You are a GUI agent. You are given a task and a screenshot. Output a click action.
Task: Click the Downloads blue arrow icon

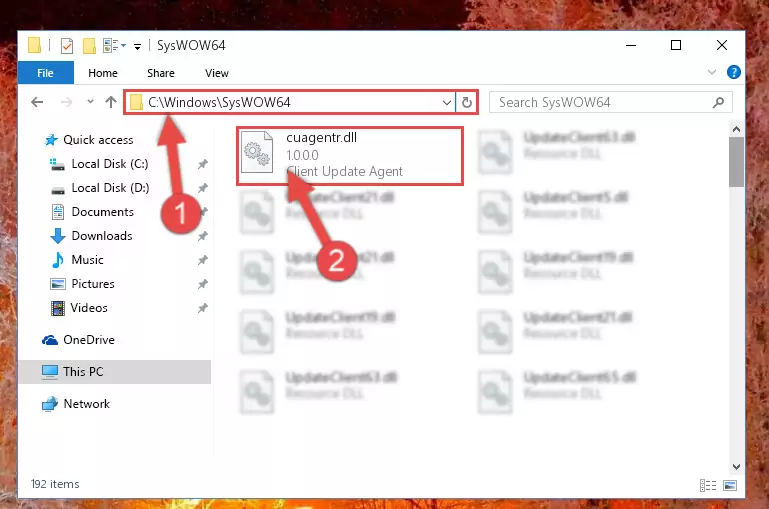[x=58, y=236]
